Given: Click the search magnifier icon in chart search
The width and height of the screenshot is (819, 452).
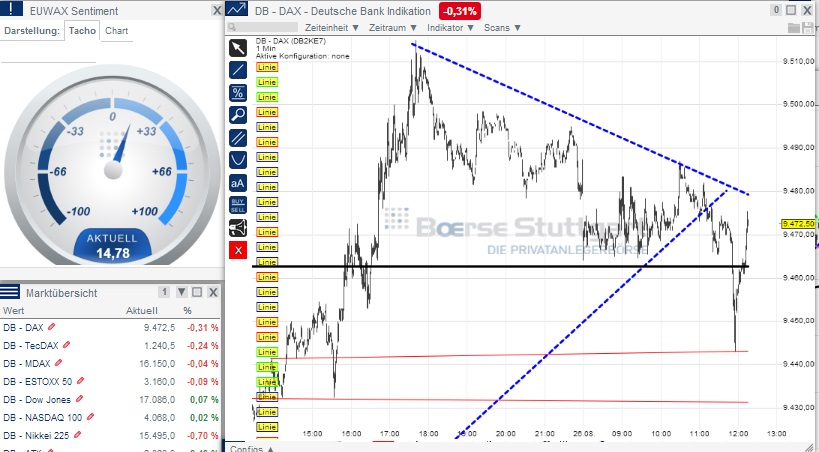Looking at the screenshot, I should (x=232, y=27).
